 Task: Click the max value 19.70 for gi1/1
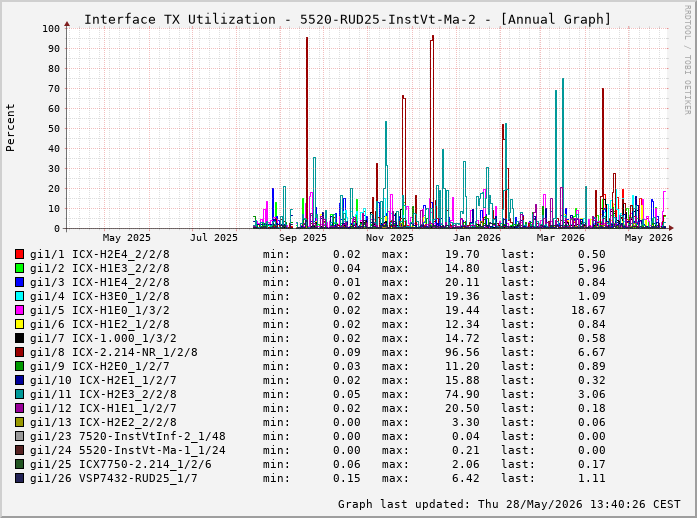tap(462, 254)
